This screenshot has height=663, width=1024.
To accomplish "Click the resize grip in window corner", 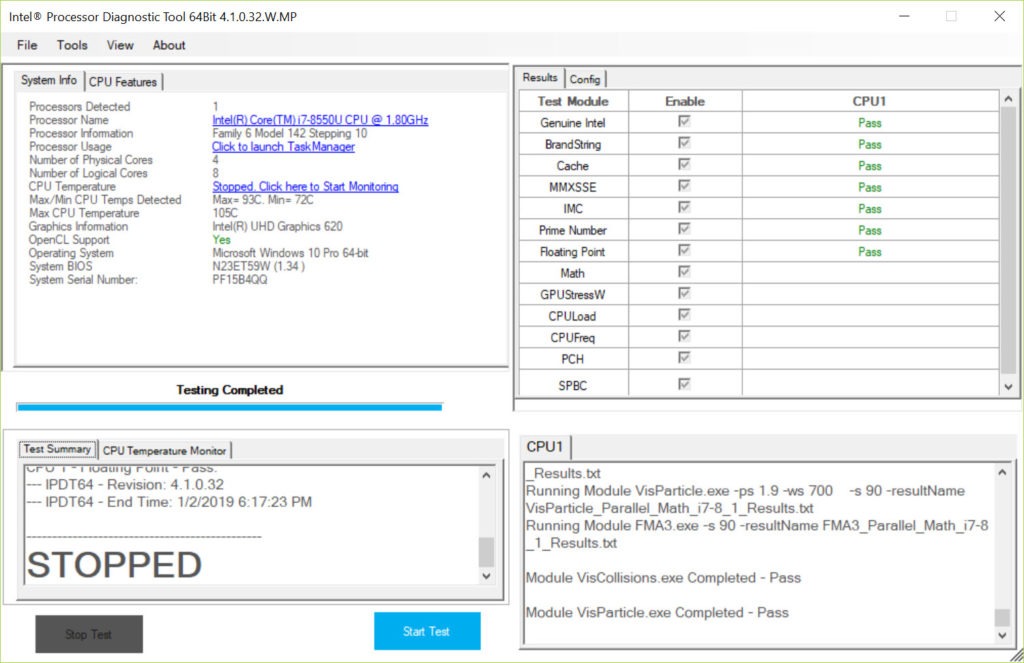I will (1017, 656).
